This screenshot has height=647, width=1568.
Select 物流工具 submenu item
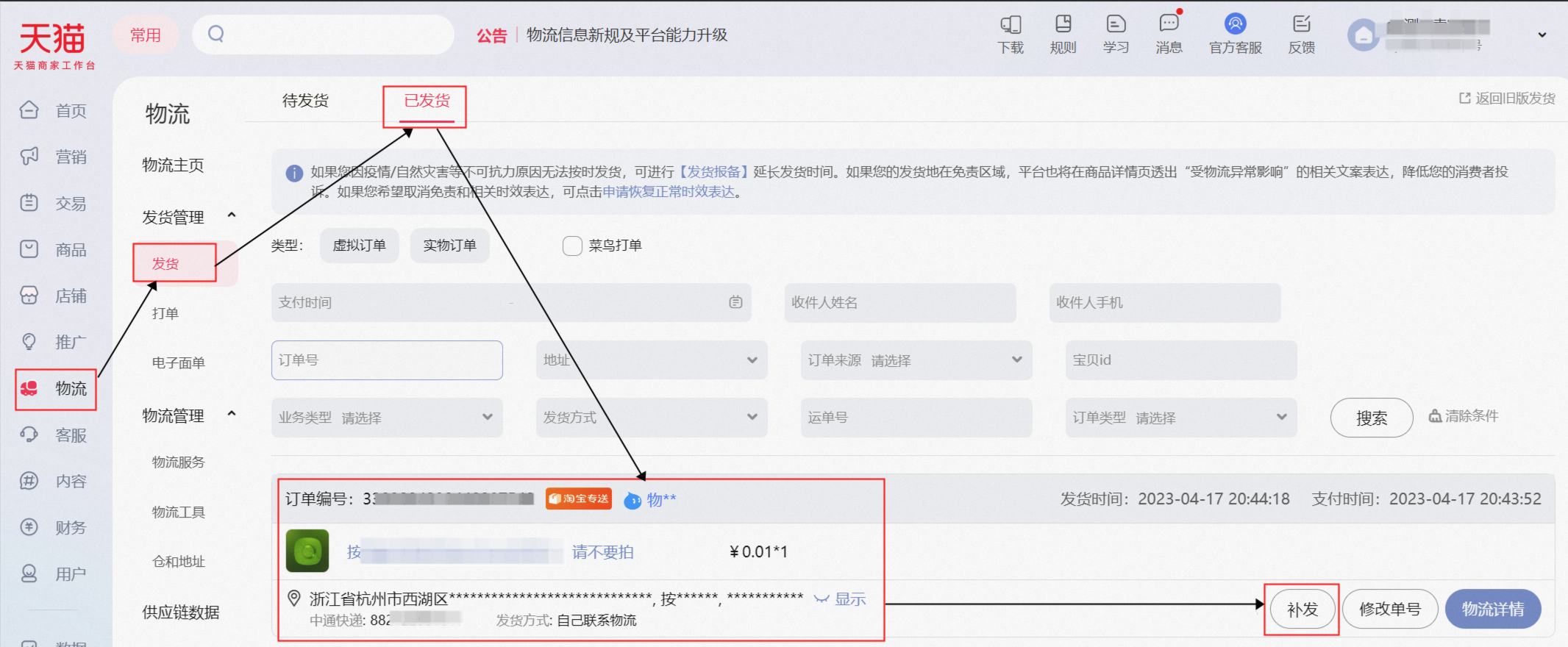pyautogui.click(x=179, y=512)
